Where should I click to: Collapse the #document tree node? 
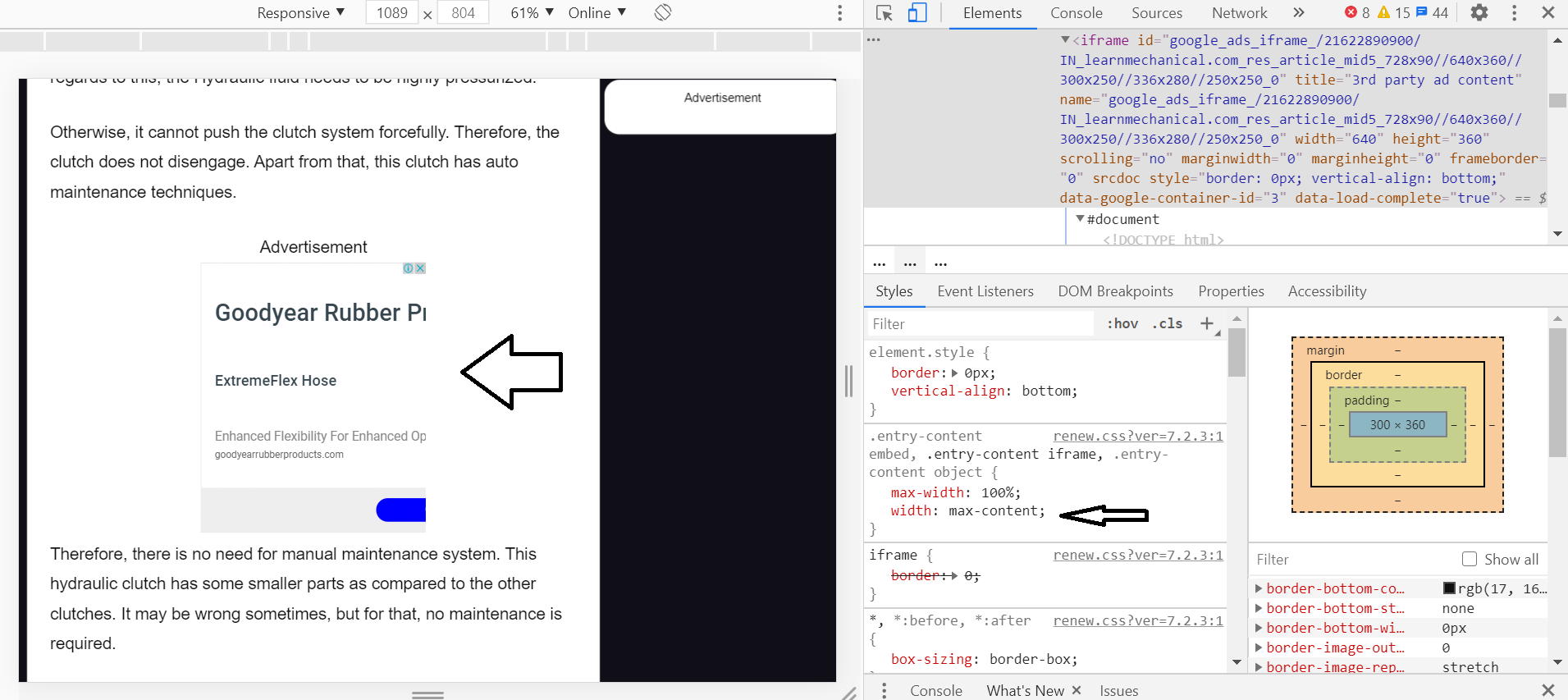click(1080, 219)
